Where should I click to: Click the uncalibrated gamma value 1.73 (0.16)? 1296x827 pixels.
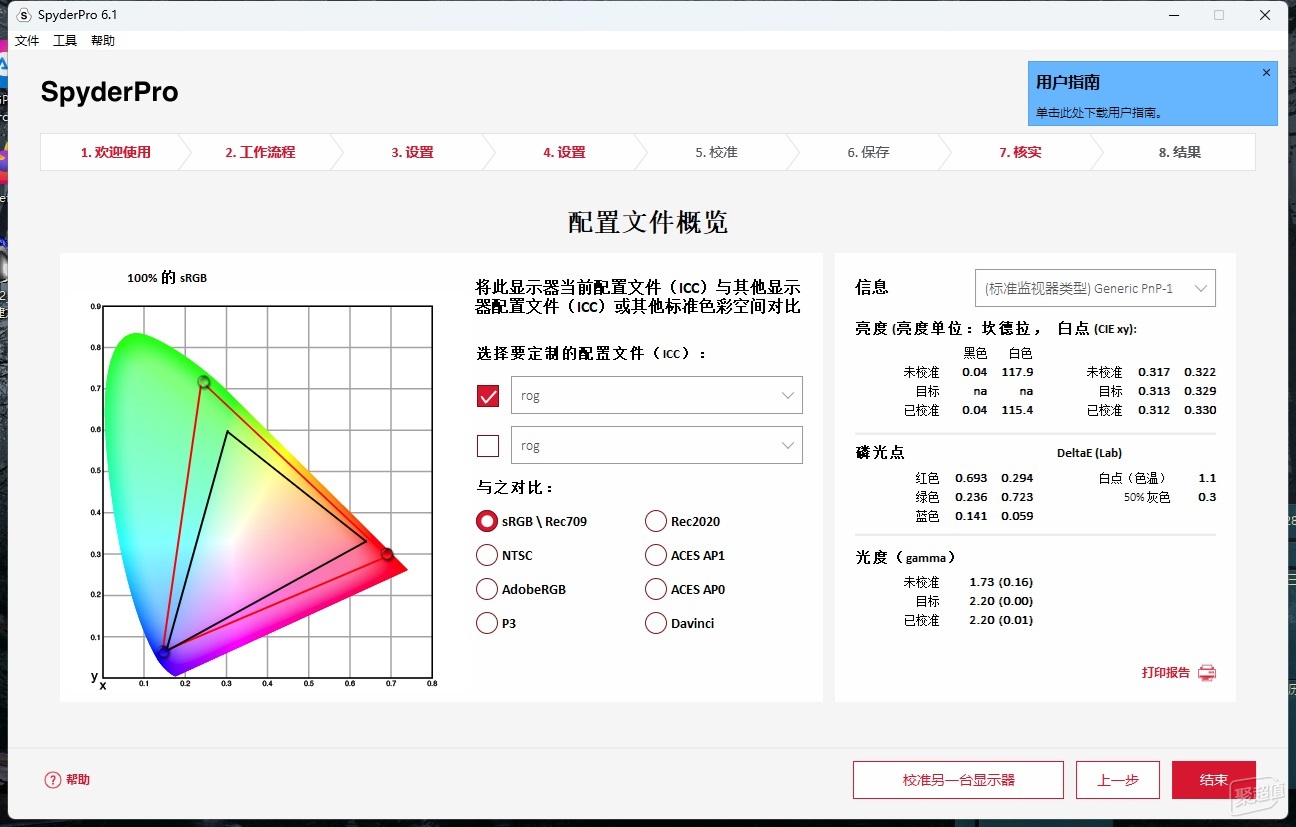tap(1001, 582)
